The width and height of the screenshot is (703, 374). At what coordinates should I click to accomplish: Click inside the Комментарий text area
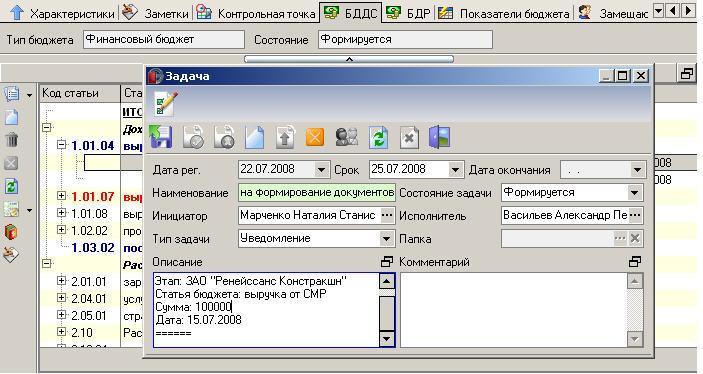[514, 310]
